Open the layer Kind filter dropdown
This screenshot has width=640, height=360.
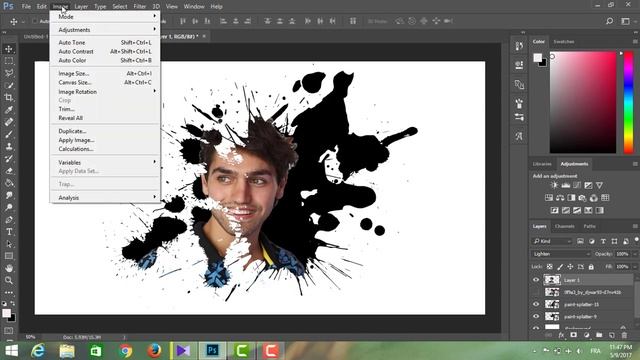(x=552, y=241)
